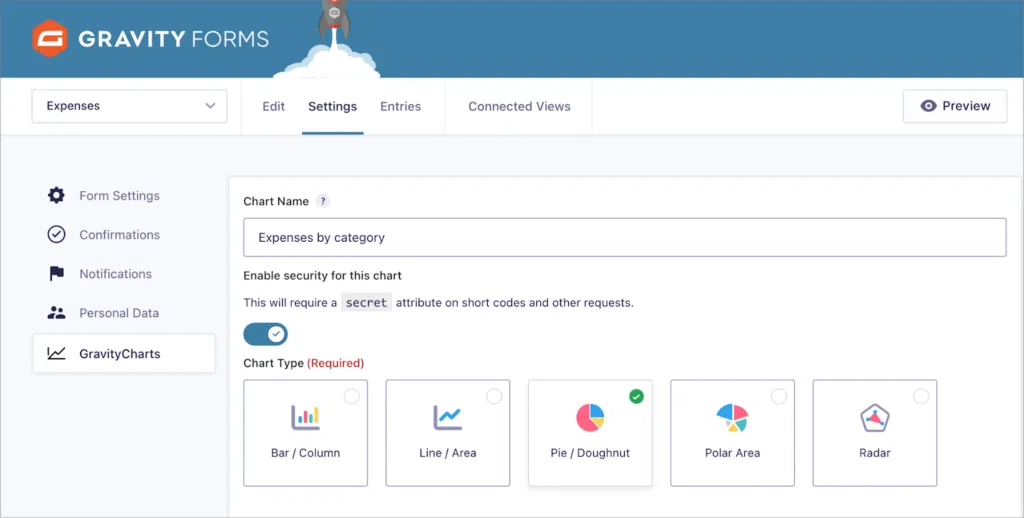Click the 'Enable security for this chart' label
Image resolution: width=1024 pixels, height=518 pixels.
pyautogui.click(x=322, y=276)
